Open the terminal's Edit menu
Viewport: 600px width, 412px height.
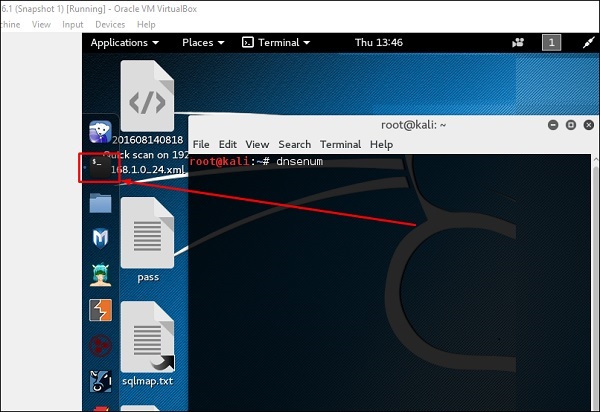coord(228,144)
